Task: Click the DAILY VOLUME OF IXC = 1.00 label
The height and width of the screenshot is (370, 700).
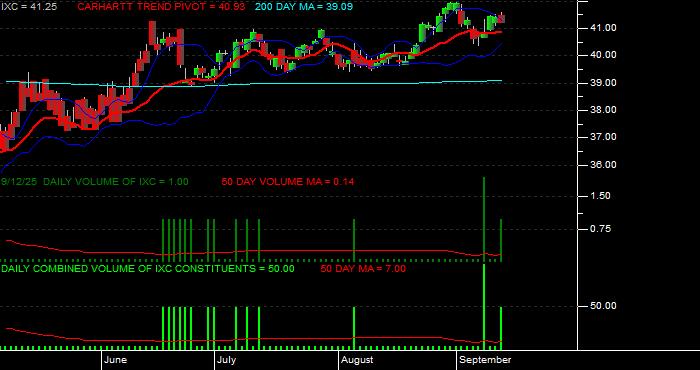Action: [116, 182]
